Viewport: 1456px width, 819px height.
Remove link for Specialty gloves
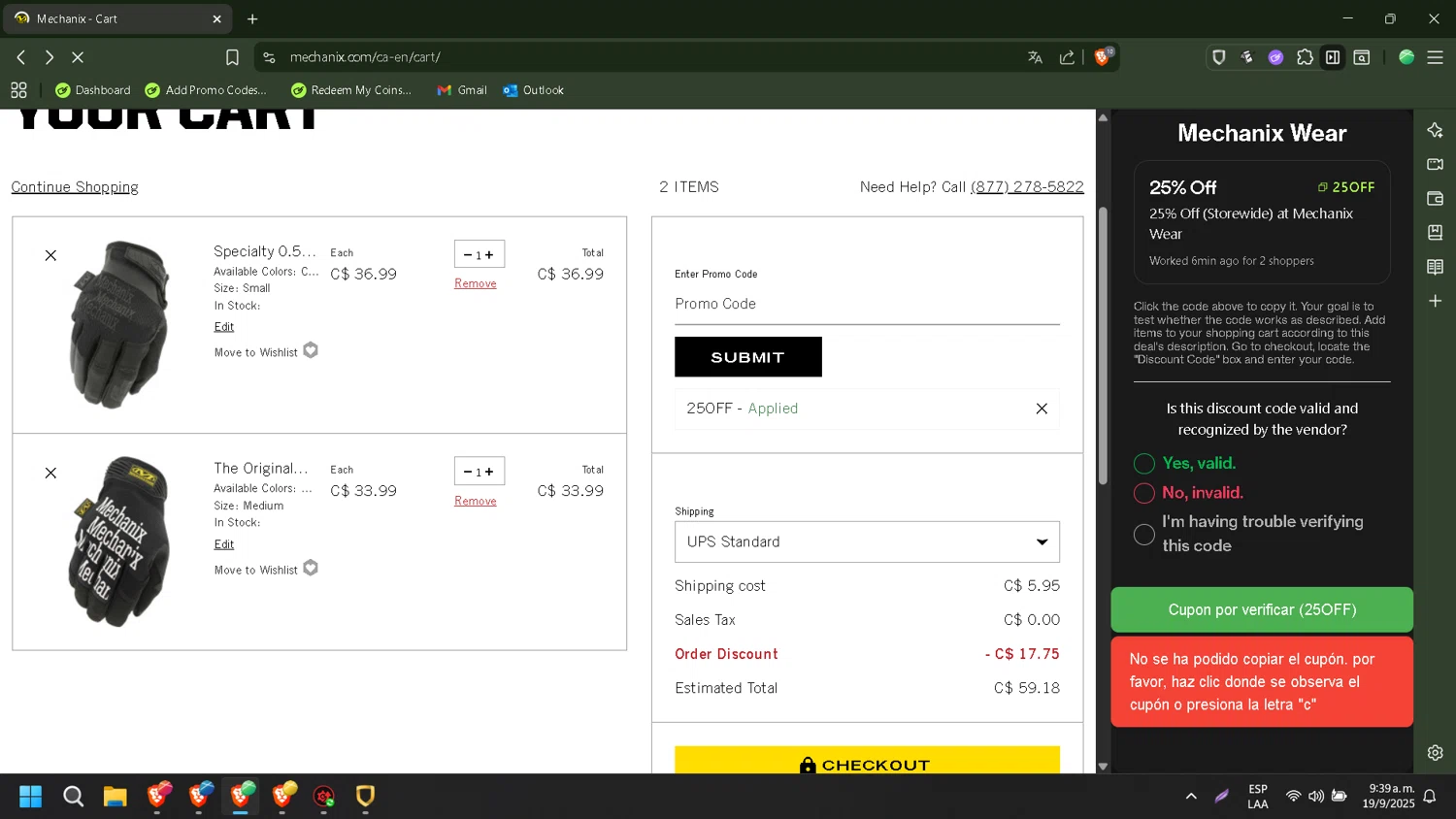tap(476, 283)
